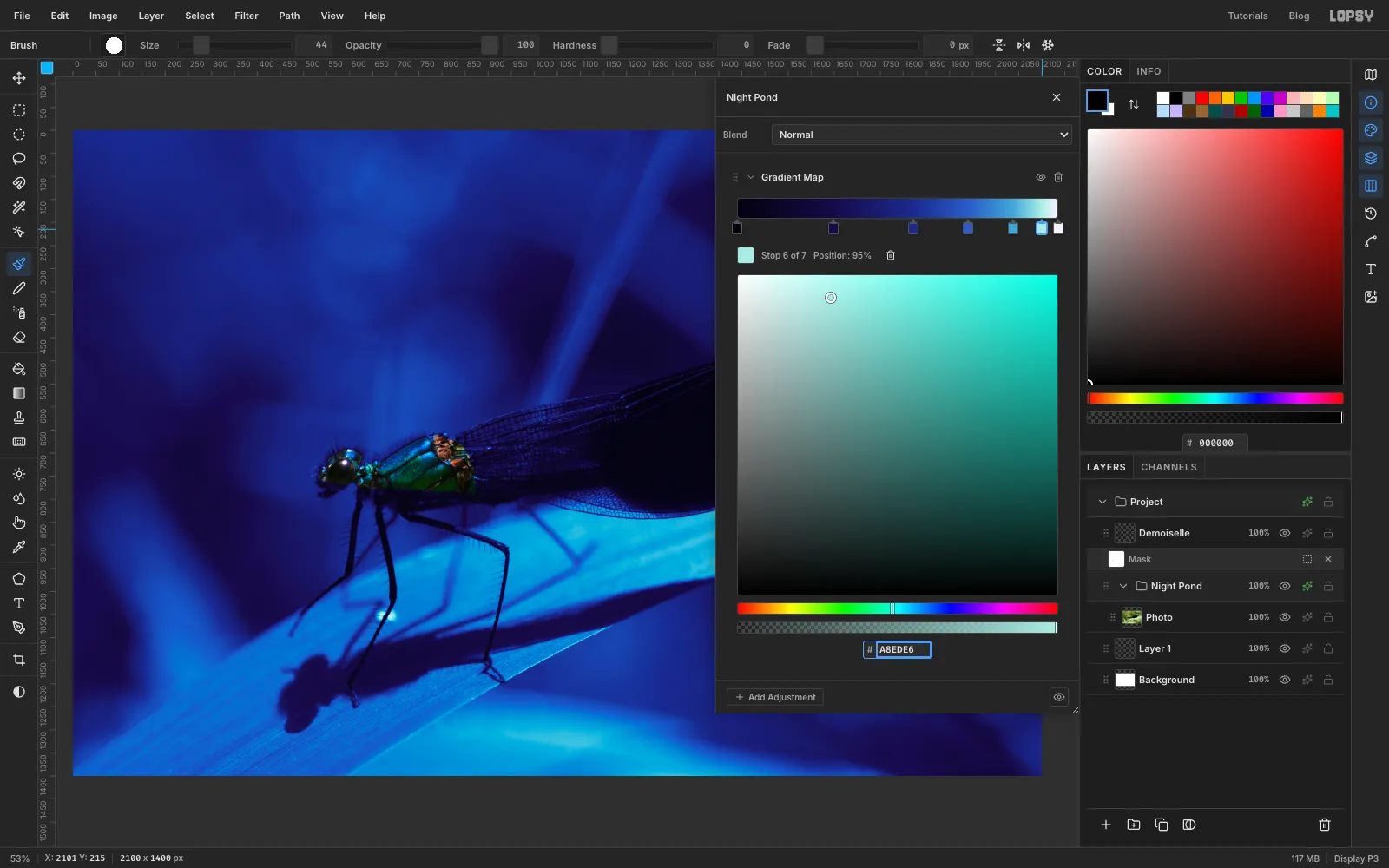The image size is (1389, 868).
Task: Click Add Adjustment button
Action: click(775, 697)
